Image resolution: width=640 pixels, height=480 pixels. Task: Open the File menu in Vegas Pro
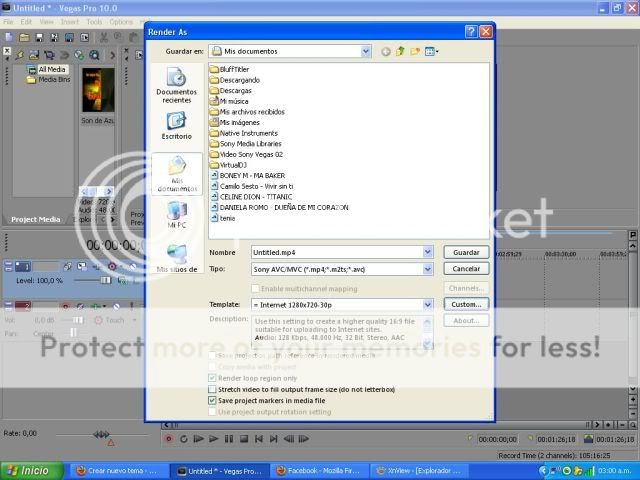[x=8, y=22]
